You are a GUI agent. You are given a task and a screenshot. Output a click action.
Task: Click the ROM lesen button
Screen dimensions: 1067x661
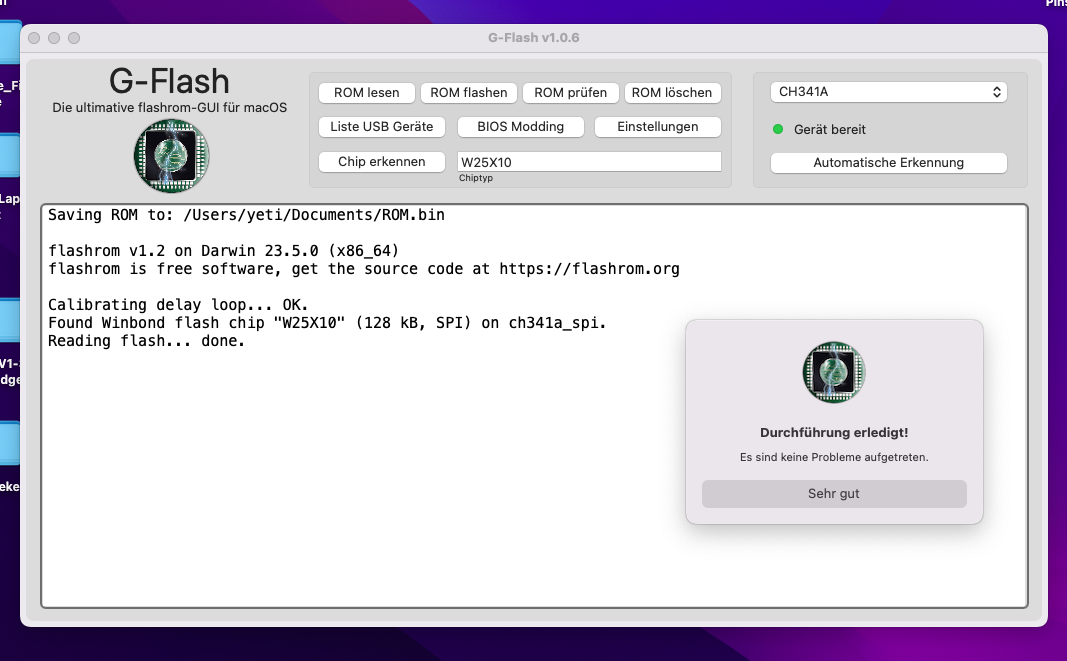pos(366,93)
